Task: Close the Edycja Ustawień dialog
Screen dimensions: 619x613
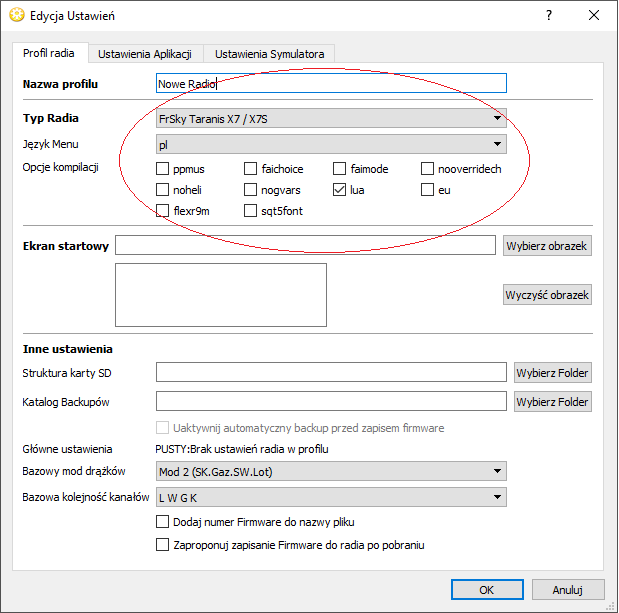Action: [x=594, y=15]
